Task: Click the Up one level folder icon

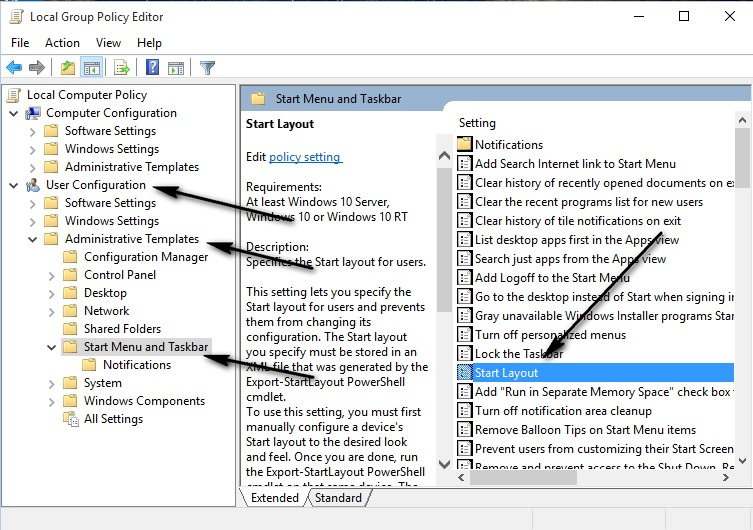Action: (68, 68)
